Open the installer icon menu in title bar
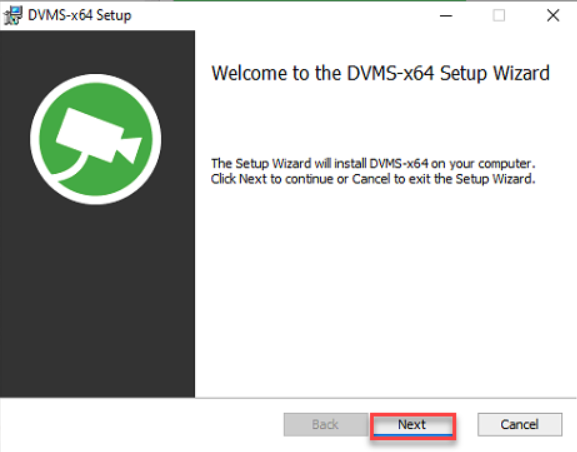 pos(13,15)
